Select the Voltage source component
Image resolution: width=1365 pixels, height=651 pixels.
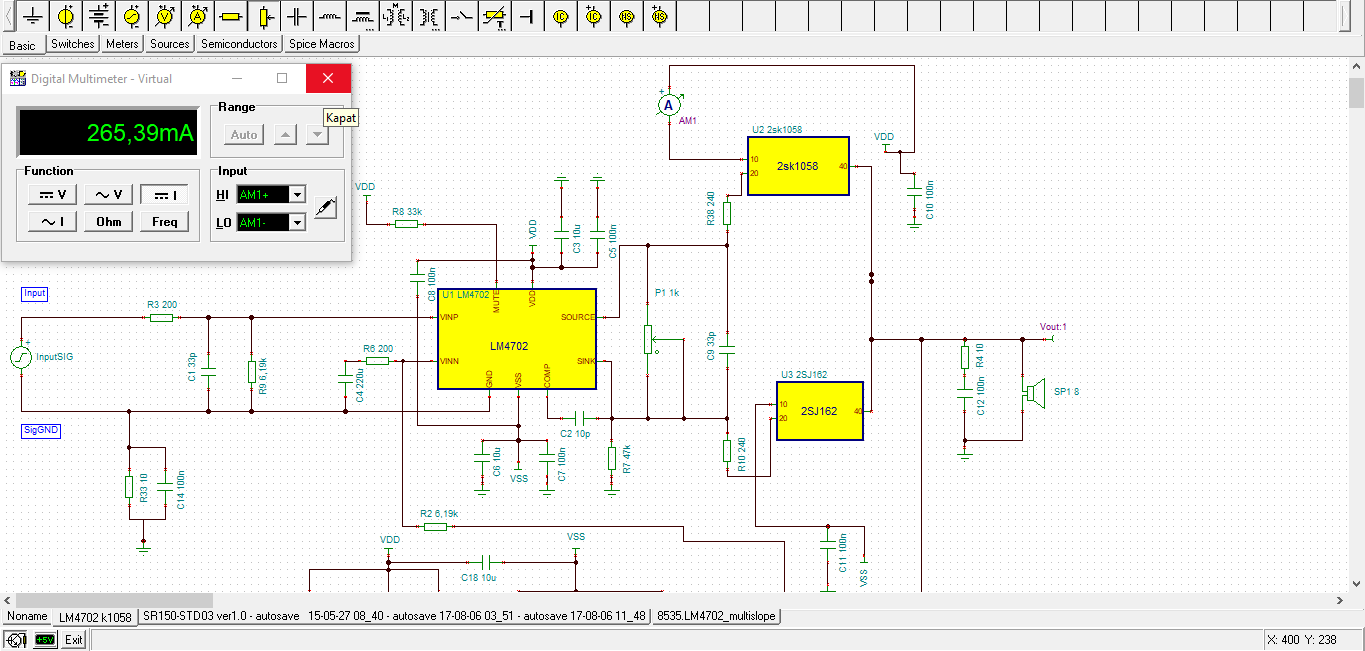[x=67, y=16]
